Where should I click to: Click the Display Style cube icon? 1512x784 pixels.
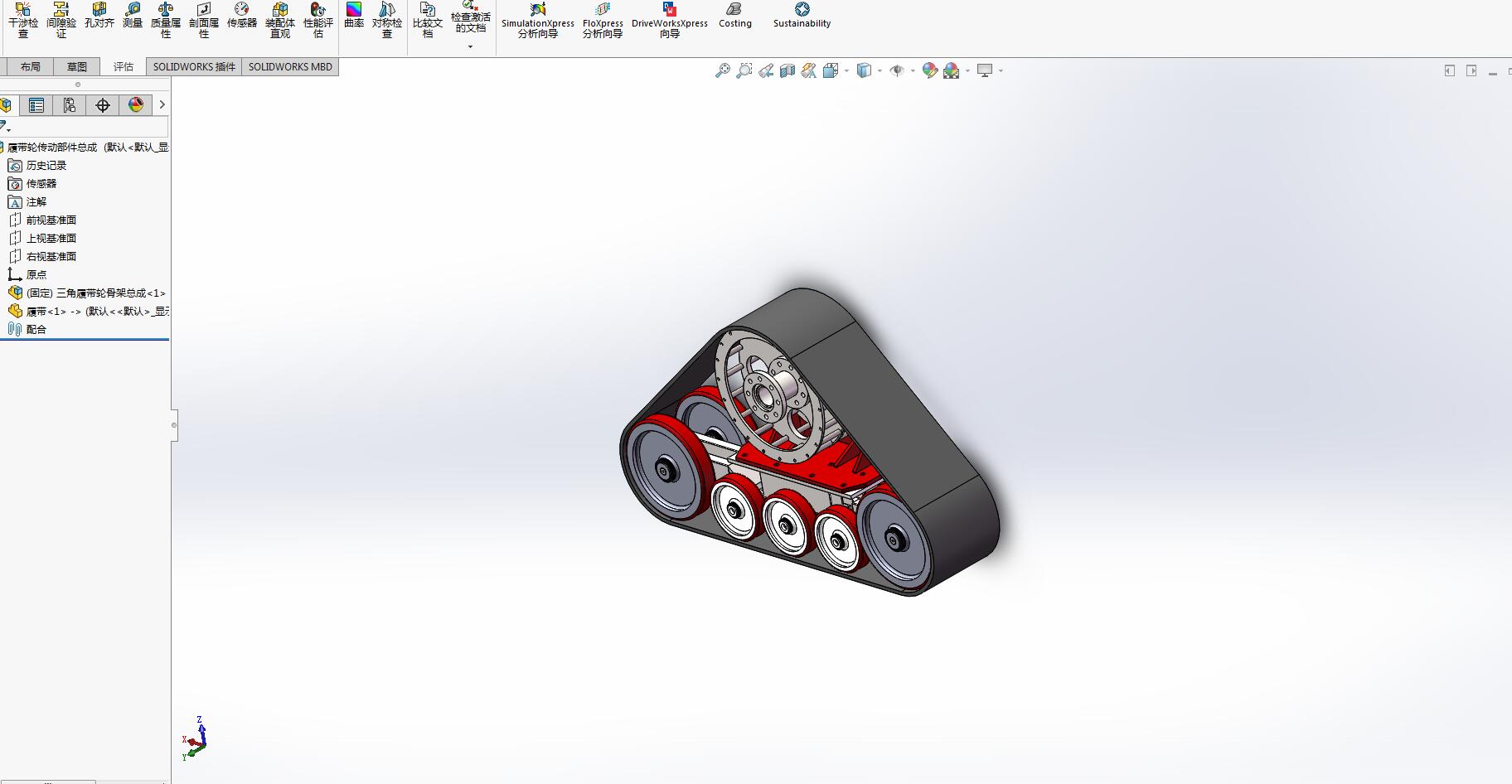[864, 71]
